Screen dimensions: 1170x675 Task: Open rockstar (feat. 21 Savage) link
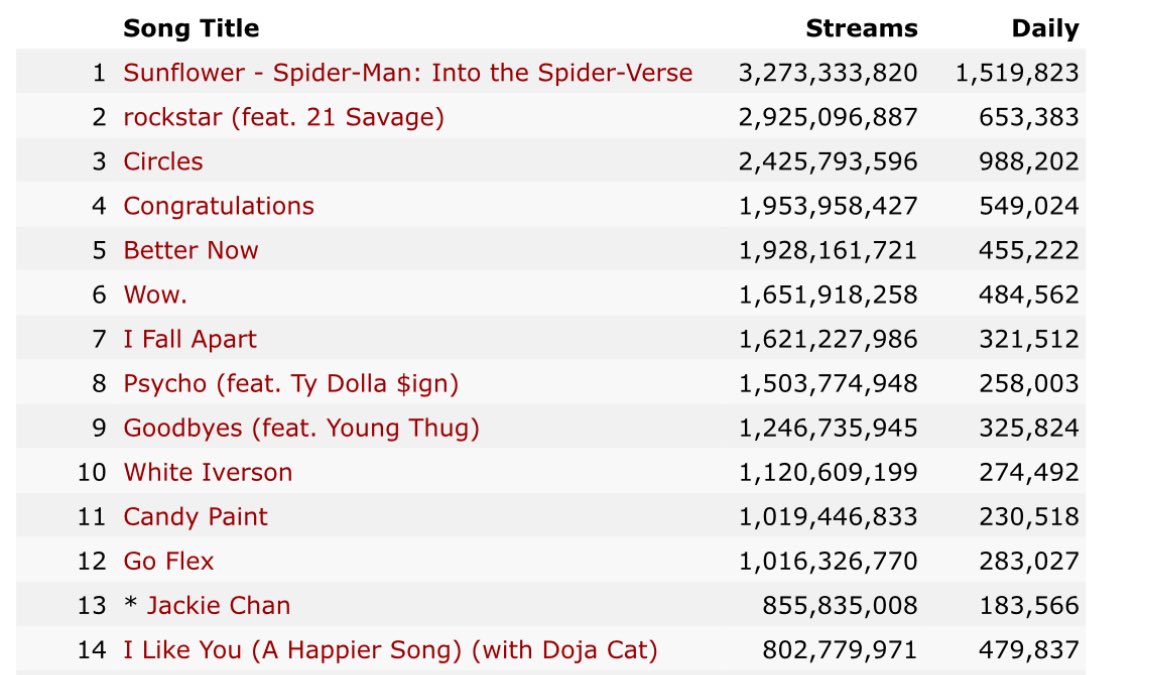284,117
